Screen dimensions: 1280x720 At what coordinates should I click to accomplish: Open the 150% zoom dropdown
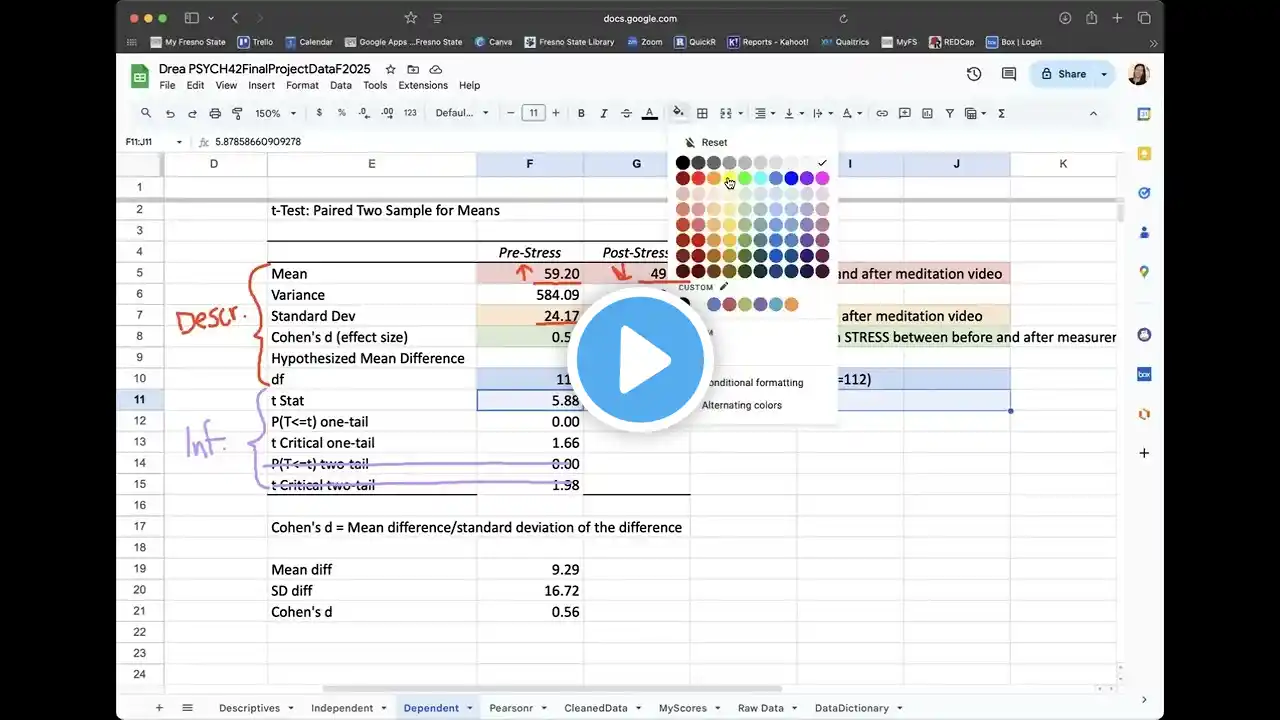pos(273,113)
